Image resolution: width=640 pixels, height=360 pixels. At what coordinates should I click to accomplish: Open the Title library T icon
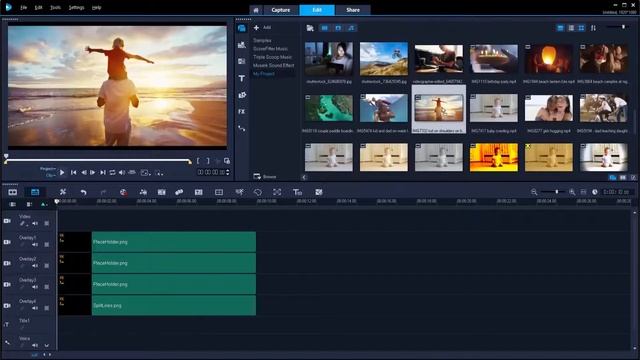pyautogui.click(x=242, y=78)
